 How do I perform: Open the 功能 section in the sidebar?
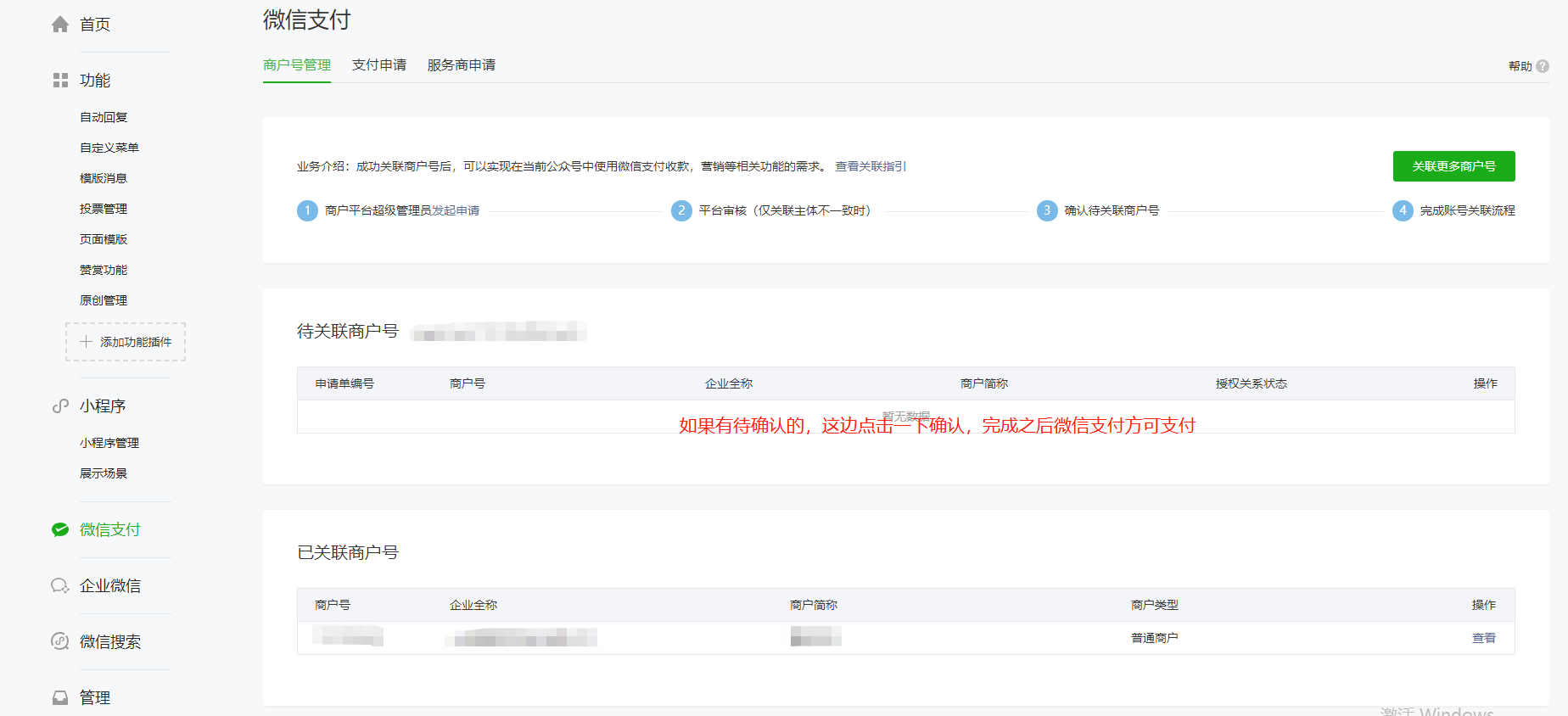point(95,81)
